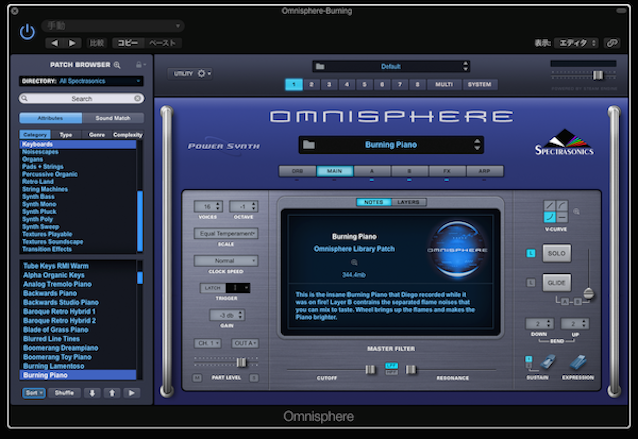Viewport: 638px width, 439px height.
Task: Click the patch Search field
Action: tap(81, 98)
